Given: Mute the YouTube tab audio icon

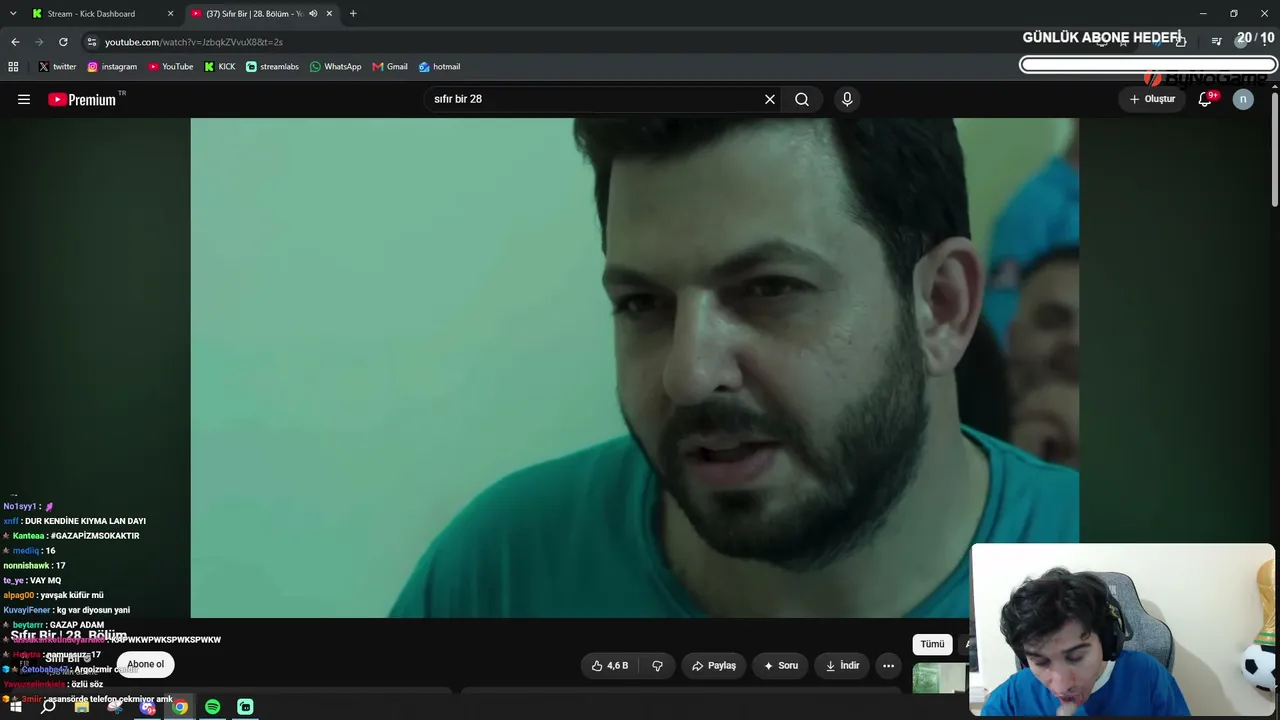Looking at the screenshot, I should (313, 14).
